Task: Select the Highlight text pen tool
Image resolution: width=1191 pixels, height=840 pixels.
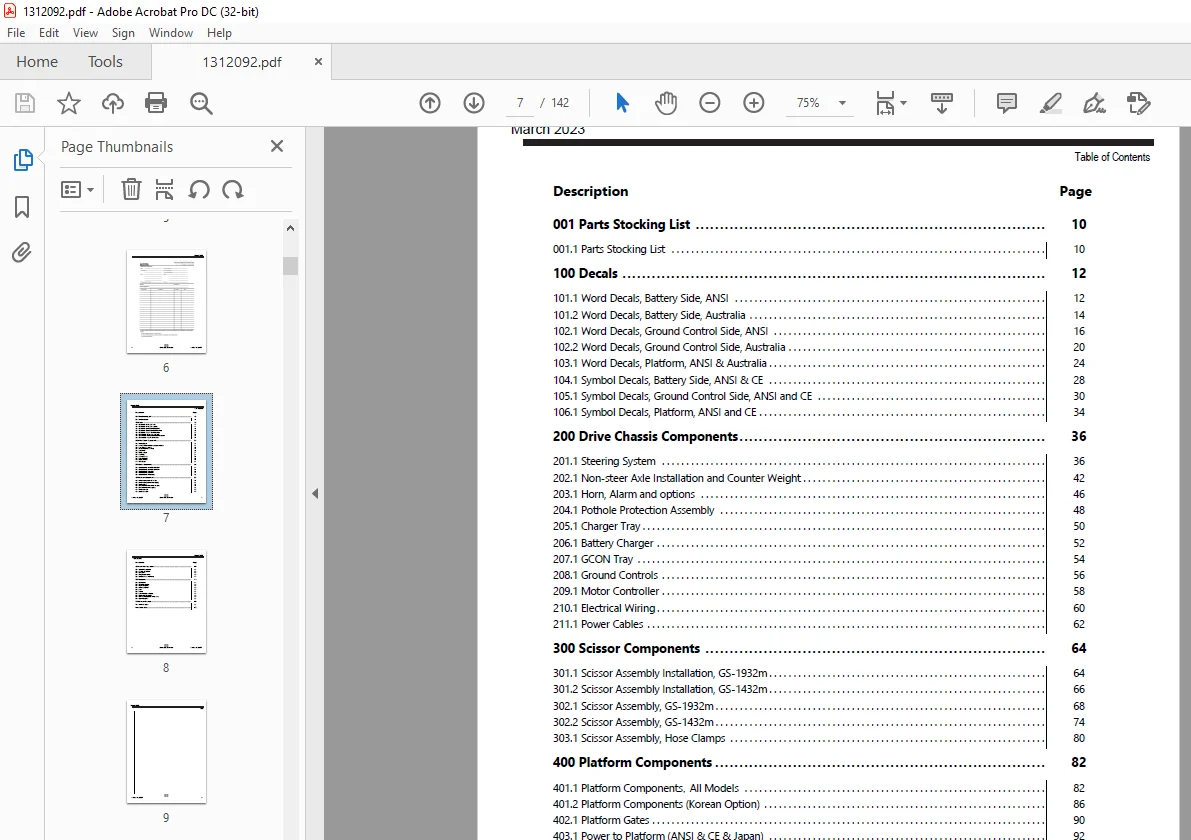Action: pos(1050,103)
